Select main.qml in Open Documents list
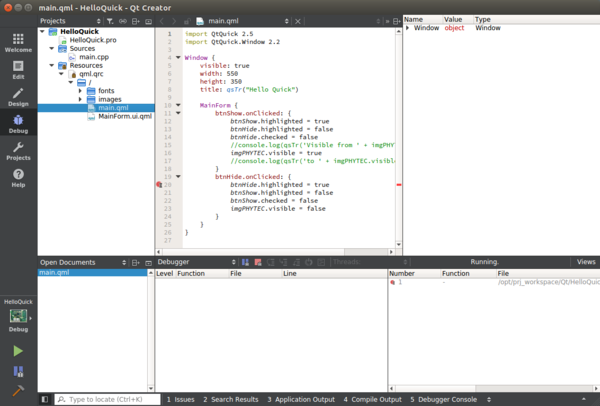This screenshot has width=600, height=406. click(x=93, y=272)
